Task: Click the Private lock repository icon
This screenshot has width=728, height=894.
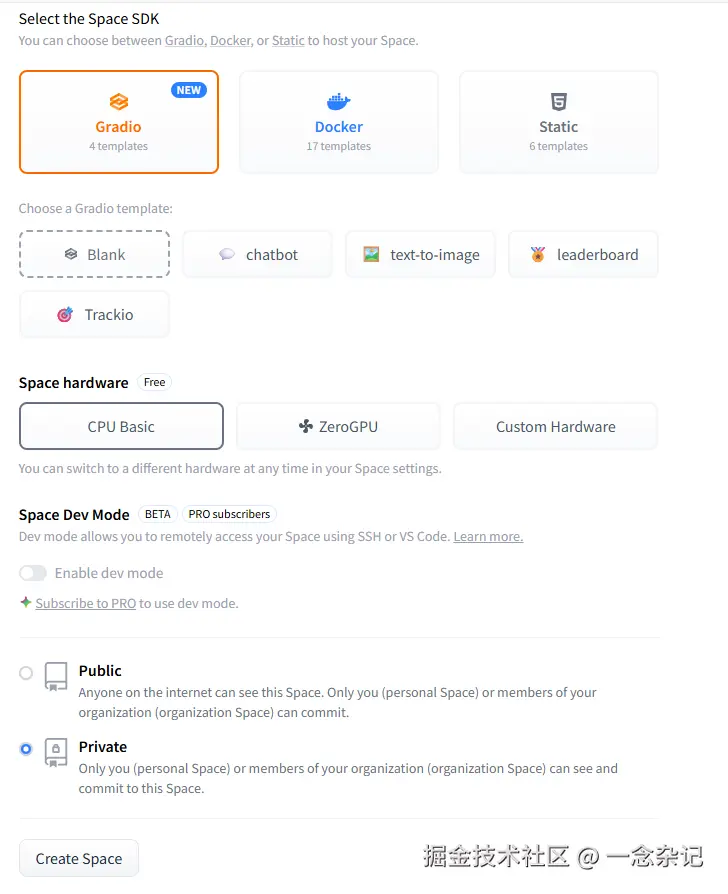Action: 56,751
